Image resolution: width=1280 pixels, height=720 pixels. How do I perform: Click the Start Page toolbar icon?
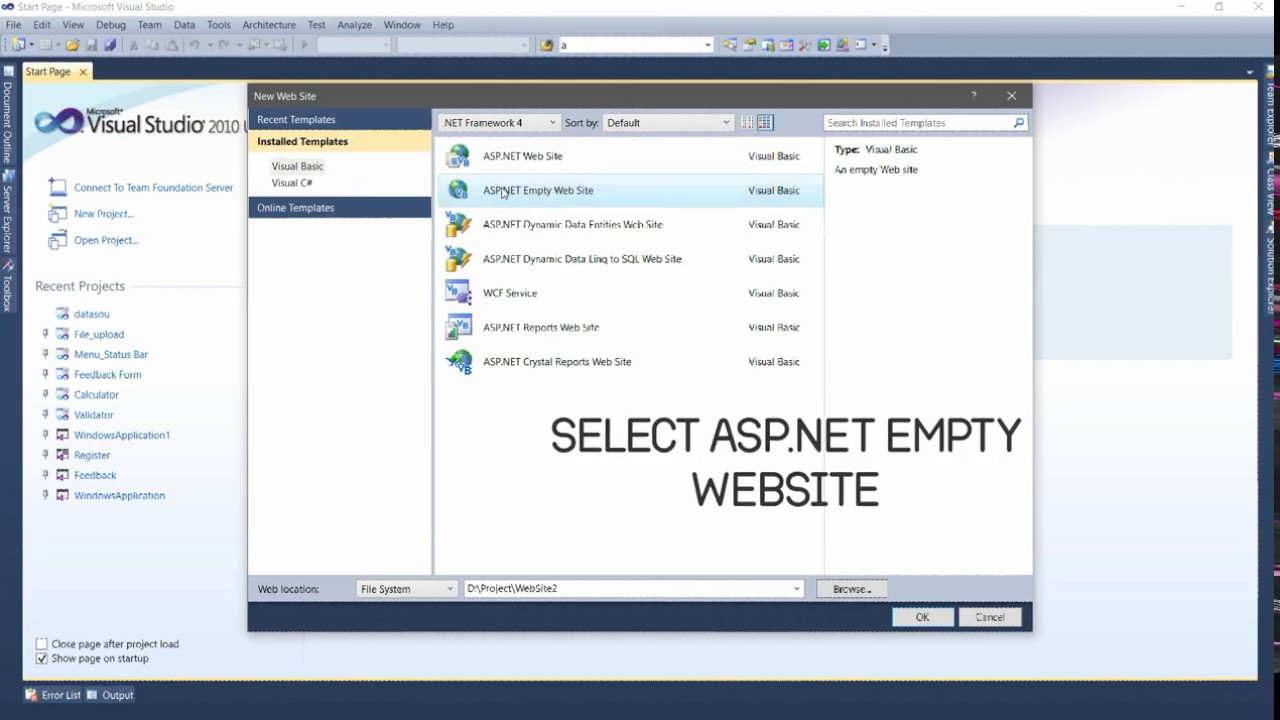[823, 45]
